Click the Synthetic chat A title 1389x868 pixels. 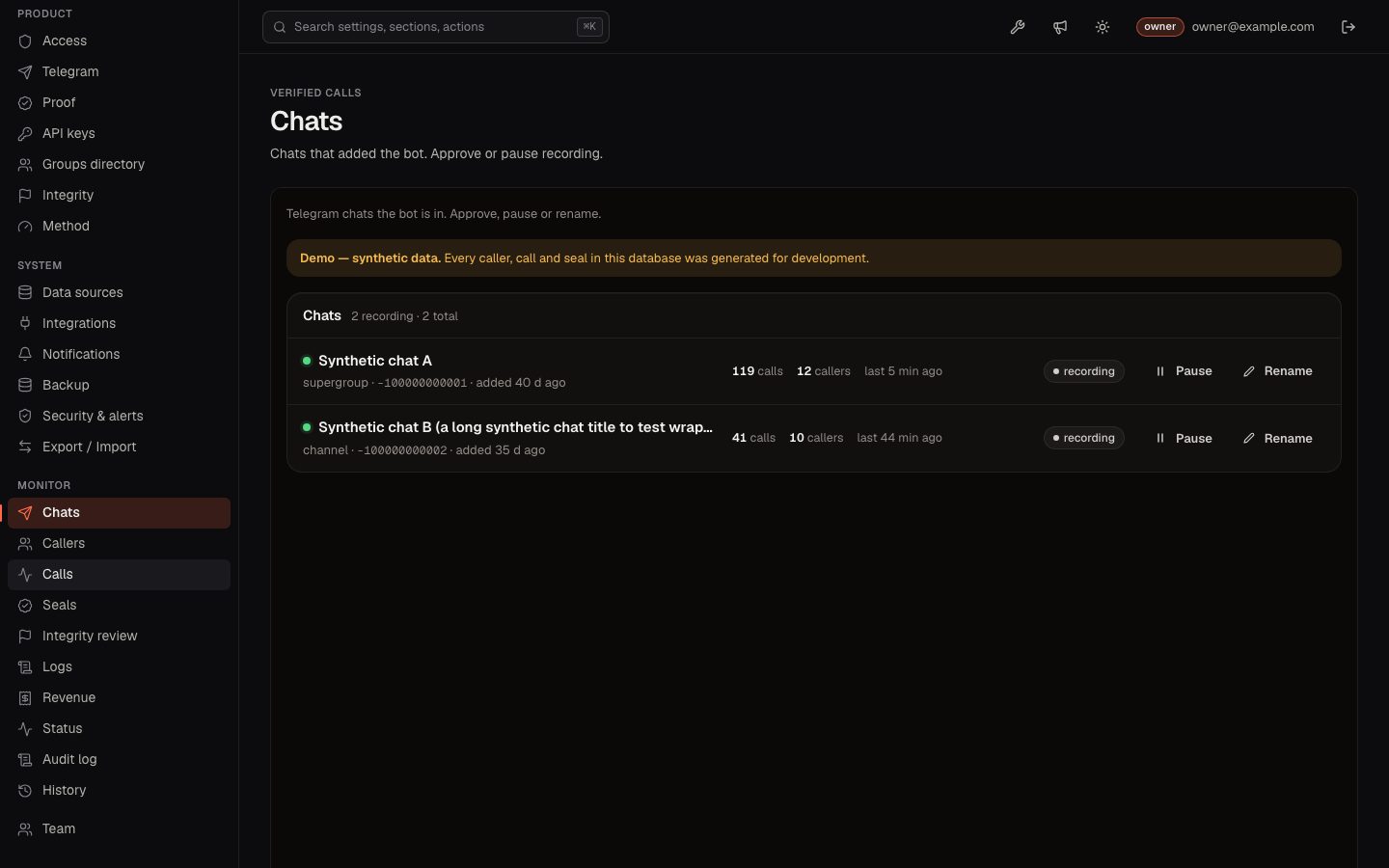click(375, 361)
